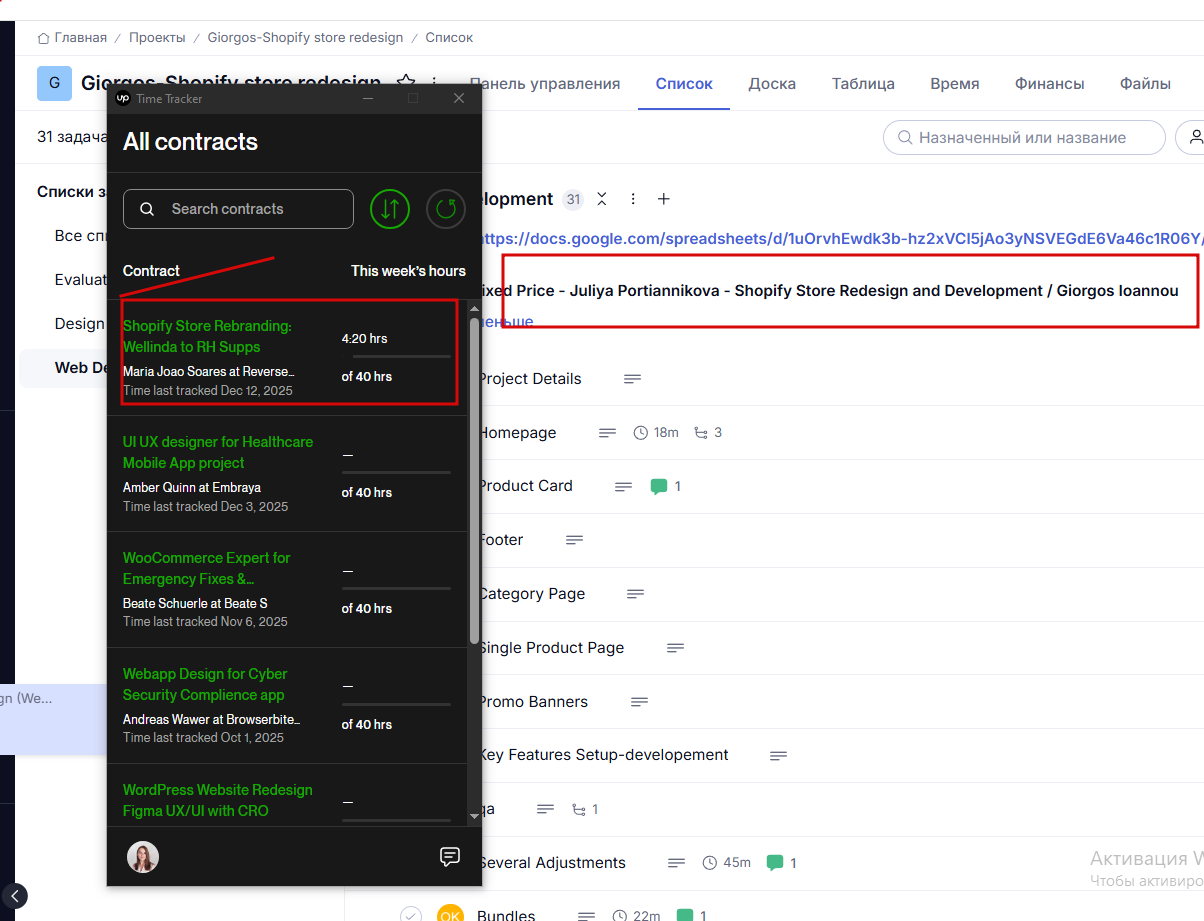Open the three-dots menu beside project title

pos(434,82)
